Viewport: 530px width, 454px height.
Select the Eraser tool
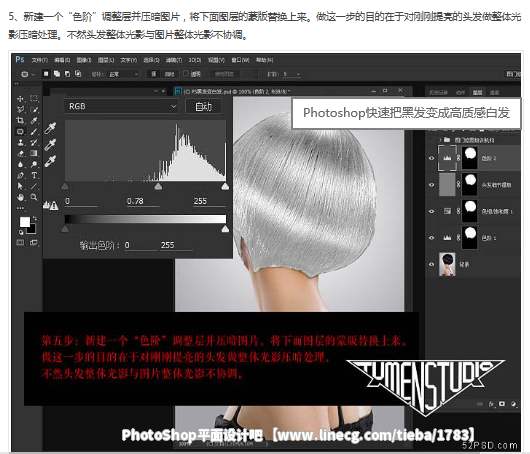point(20,153)
